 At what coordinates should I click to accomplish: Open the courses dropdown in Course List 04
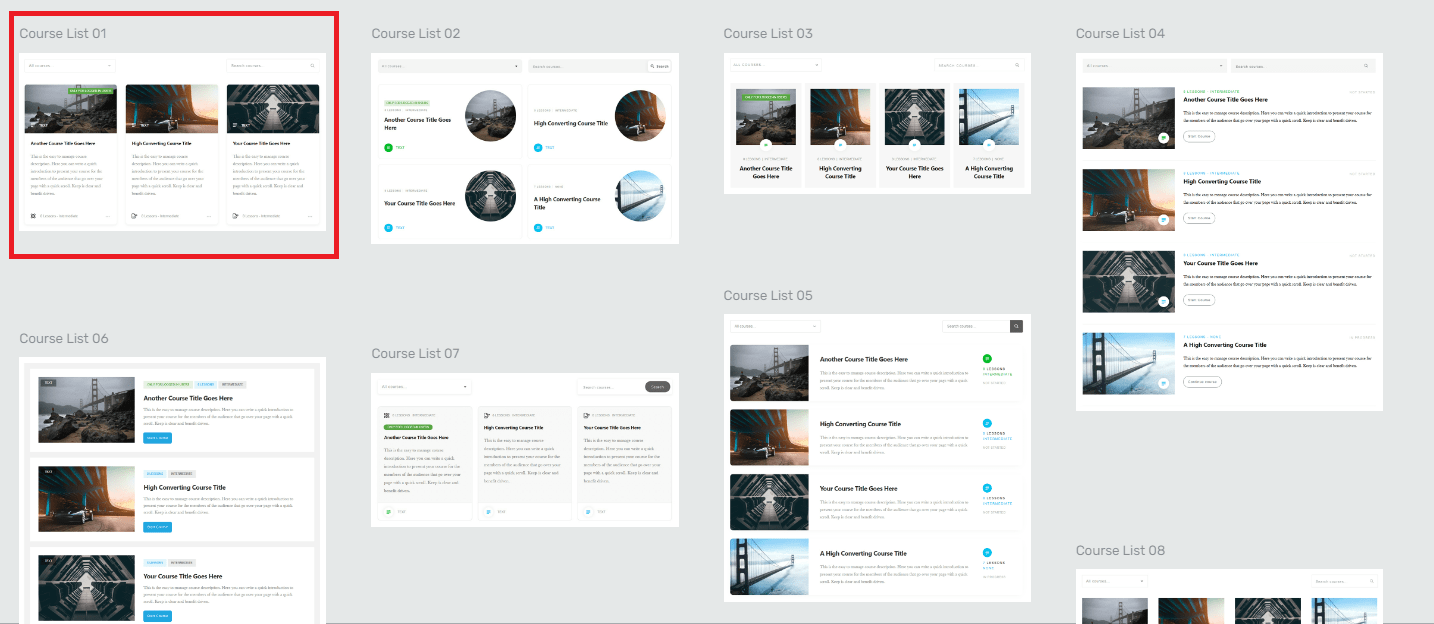click(1155, 66)
